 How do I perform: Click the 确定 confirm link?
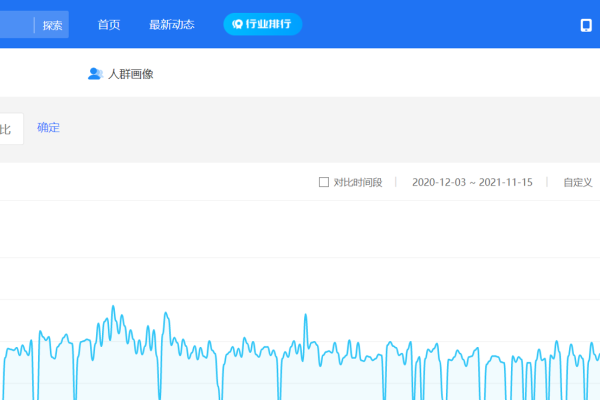point(48,127)
